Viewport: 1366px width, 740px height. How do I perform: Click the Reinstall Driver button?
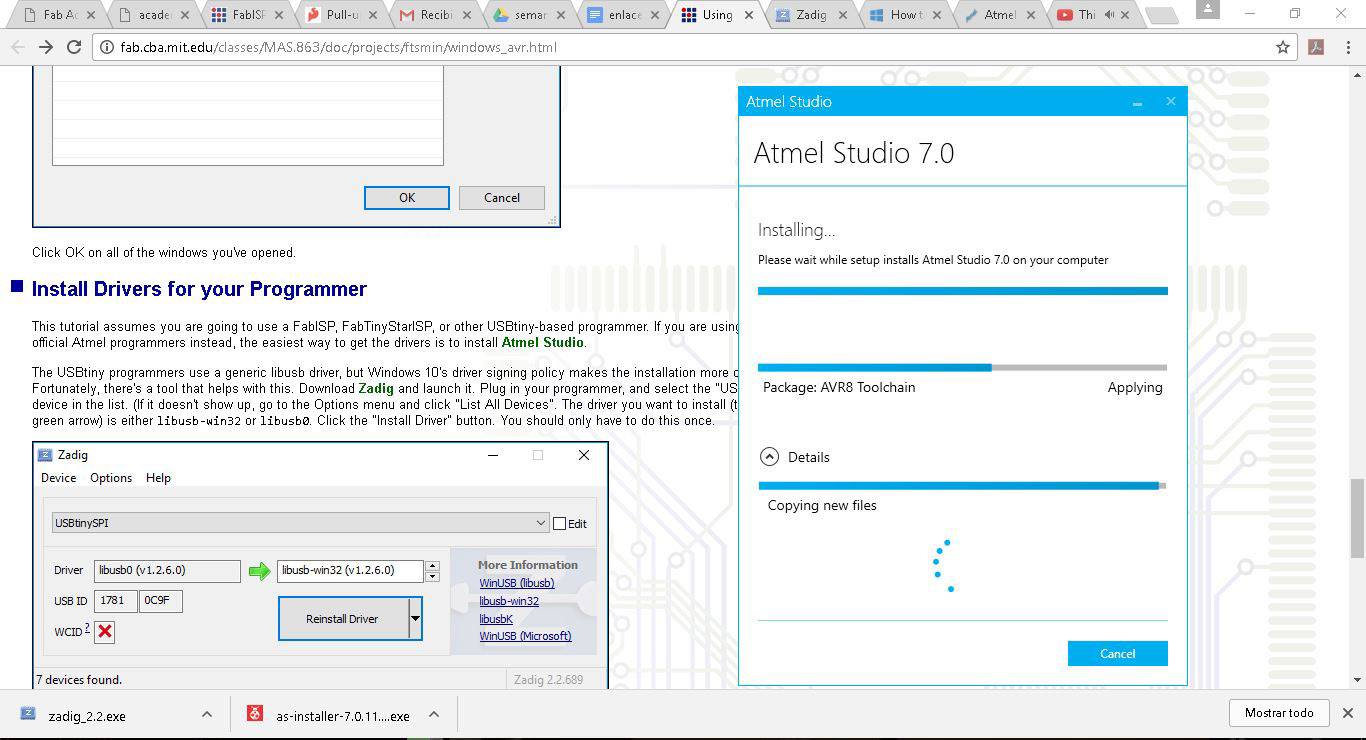point(342,619)
